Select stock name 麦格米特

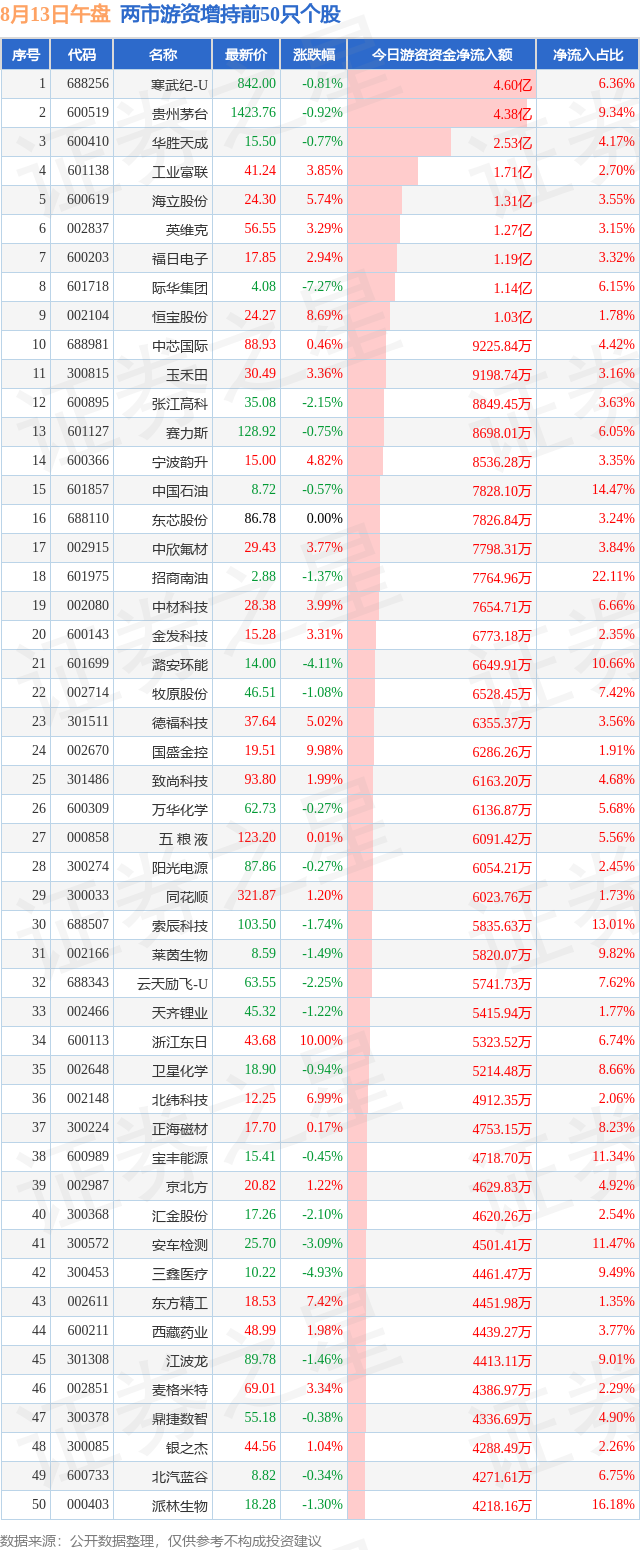pos(180,1389)
